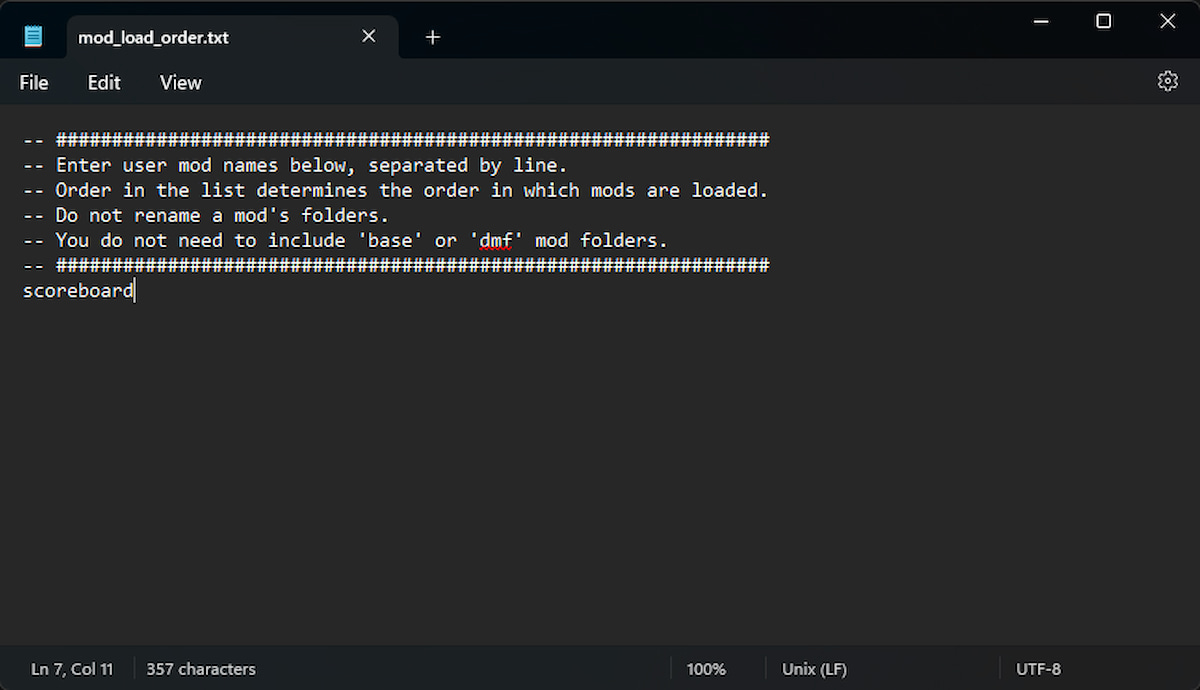Open the View menu
Screen dimensions: 1200x690
(x=181, y=83)
